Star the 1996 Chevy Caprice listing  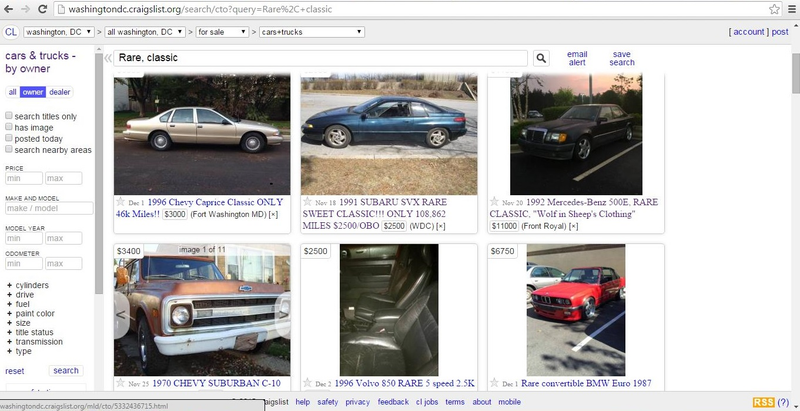point(120,201)
